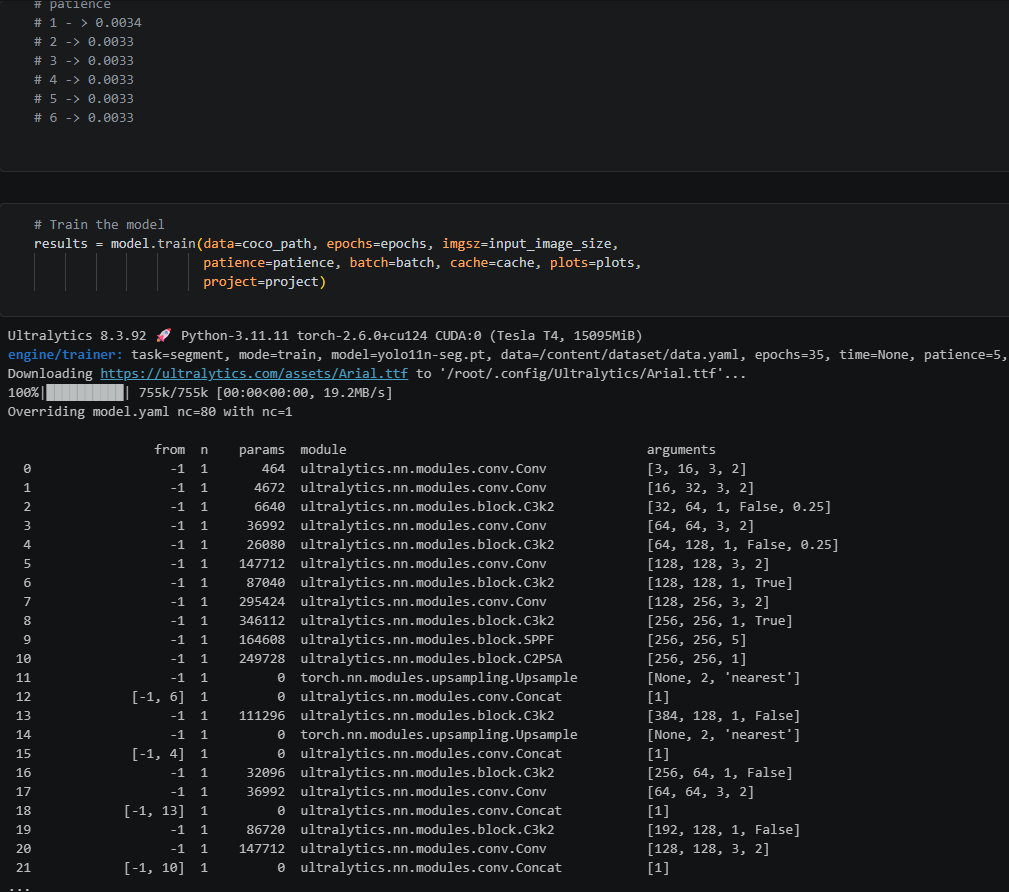Select "imgsz=input_image_size" argument
The image size is (1009, 892).
pos(526,244)
